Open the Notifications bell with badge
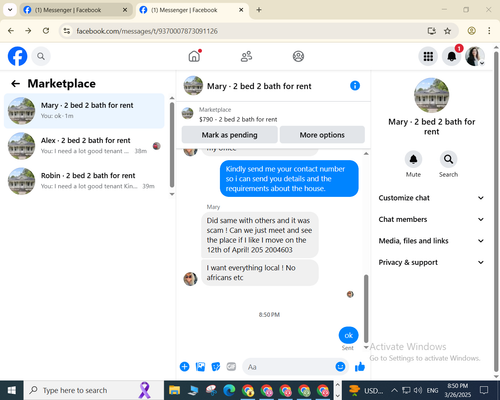 pos(452,56)
